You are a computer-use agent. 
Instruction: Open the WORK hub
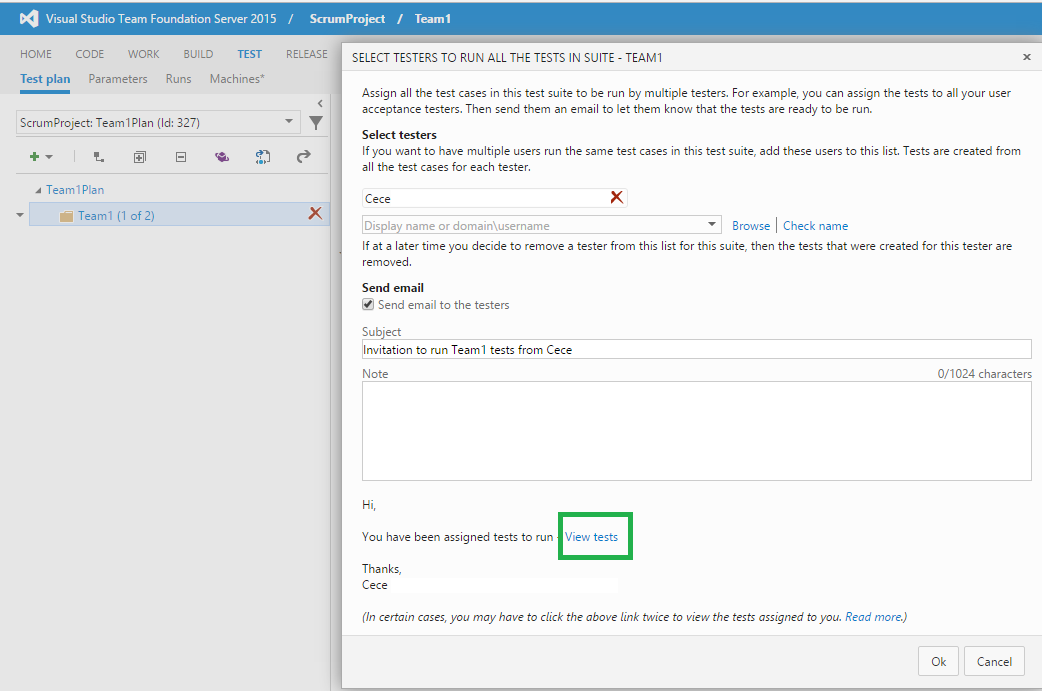[144, 54]
